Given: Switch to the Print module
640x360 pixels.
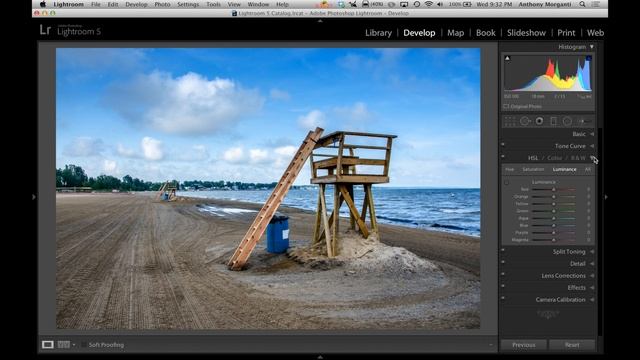Looking at the screenshot, I should tap(566, 33).
